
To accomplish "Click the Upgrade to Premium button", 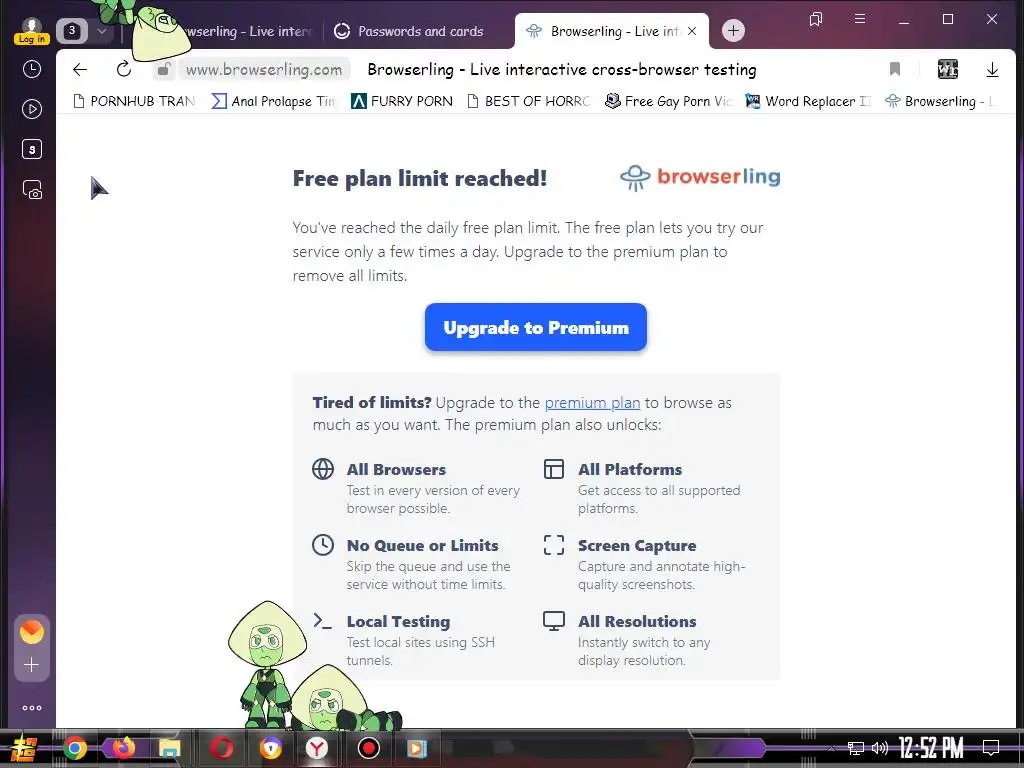I will pyautogui.click(x=536, y=327).
